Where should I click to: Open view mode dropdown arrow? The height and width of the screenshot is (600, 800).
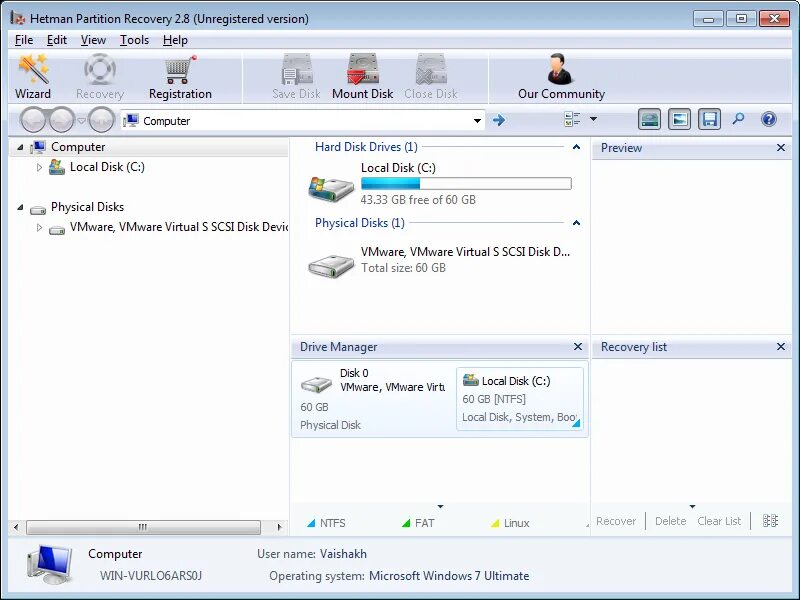tap(593, 119)
